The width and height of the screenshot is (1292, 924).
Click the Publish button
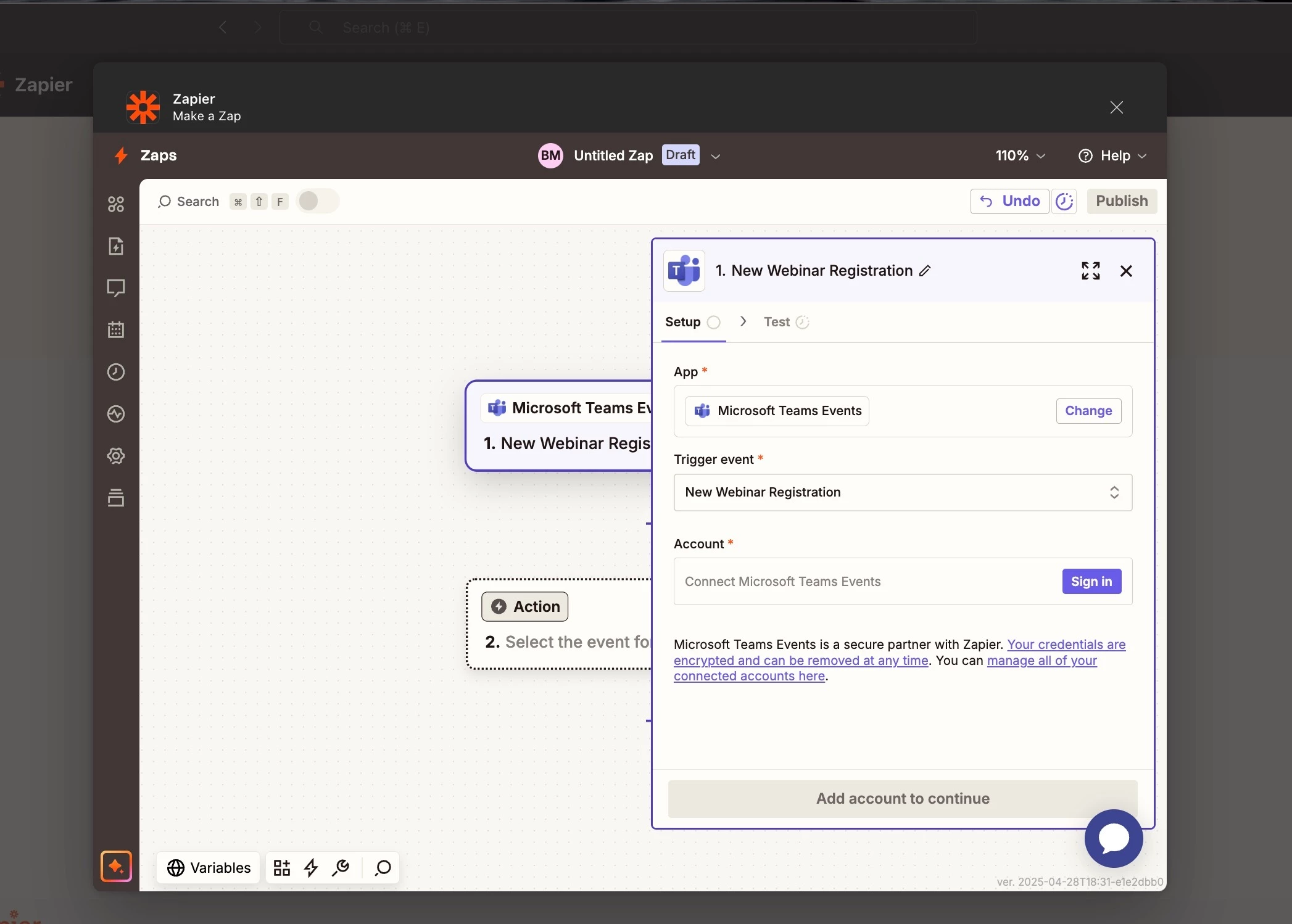click(x=1122, y=201)
